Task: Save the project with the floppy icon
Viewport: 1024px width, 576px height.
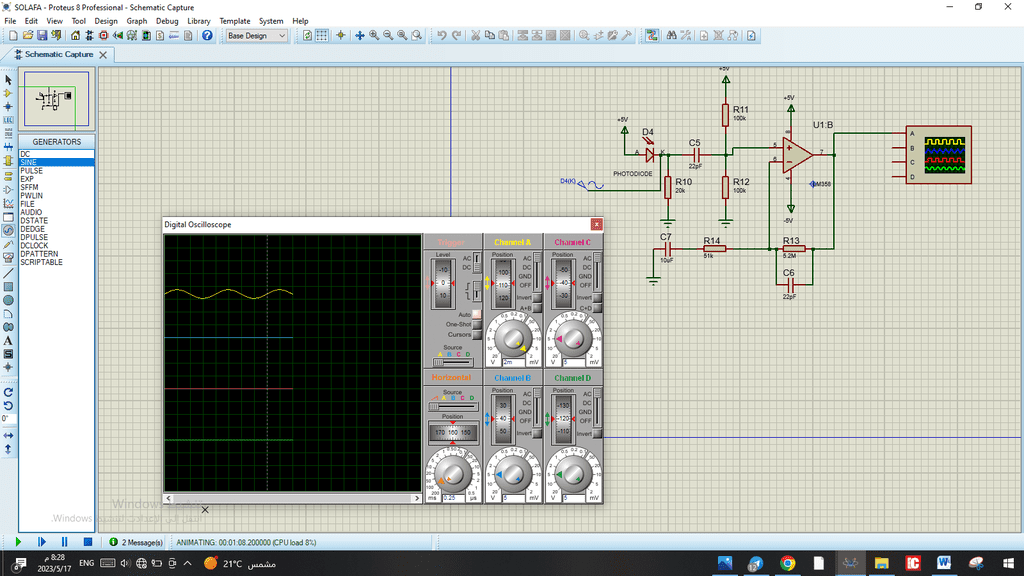Action: tap(42, 36)
